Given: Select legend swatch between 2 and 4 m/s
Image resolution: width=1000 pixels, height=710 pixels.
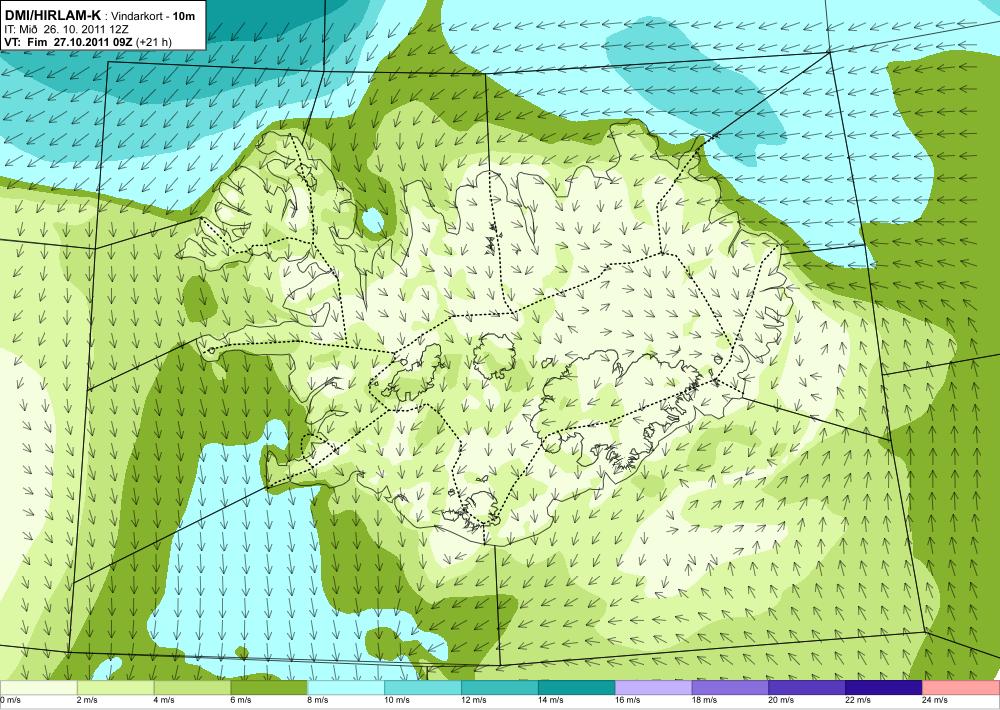Looking at the screenshot, I should coord(115,688).
